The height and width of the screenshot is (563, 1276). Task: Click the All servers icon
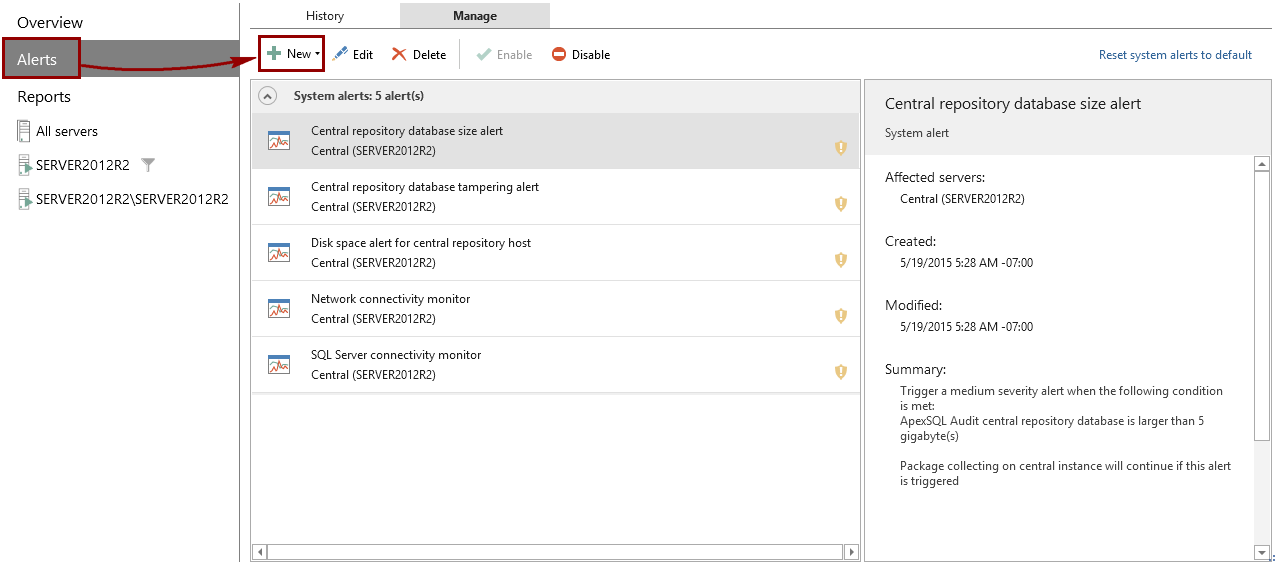click(24, 131)
